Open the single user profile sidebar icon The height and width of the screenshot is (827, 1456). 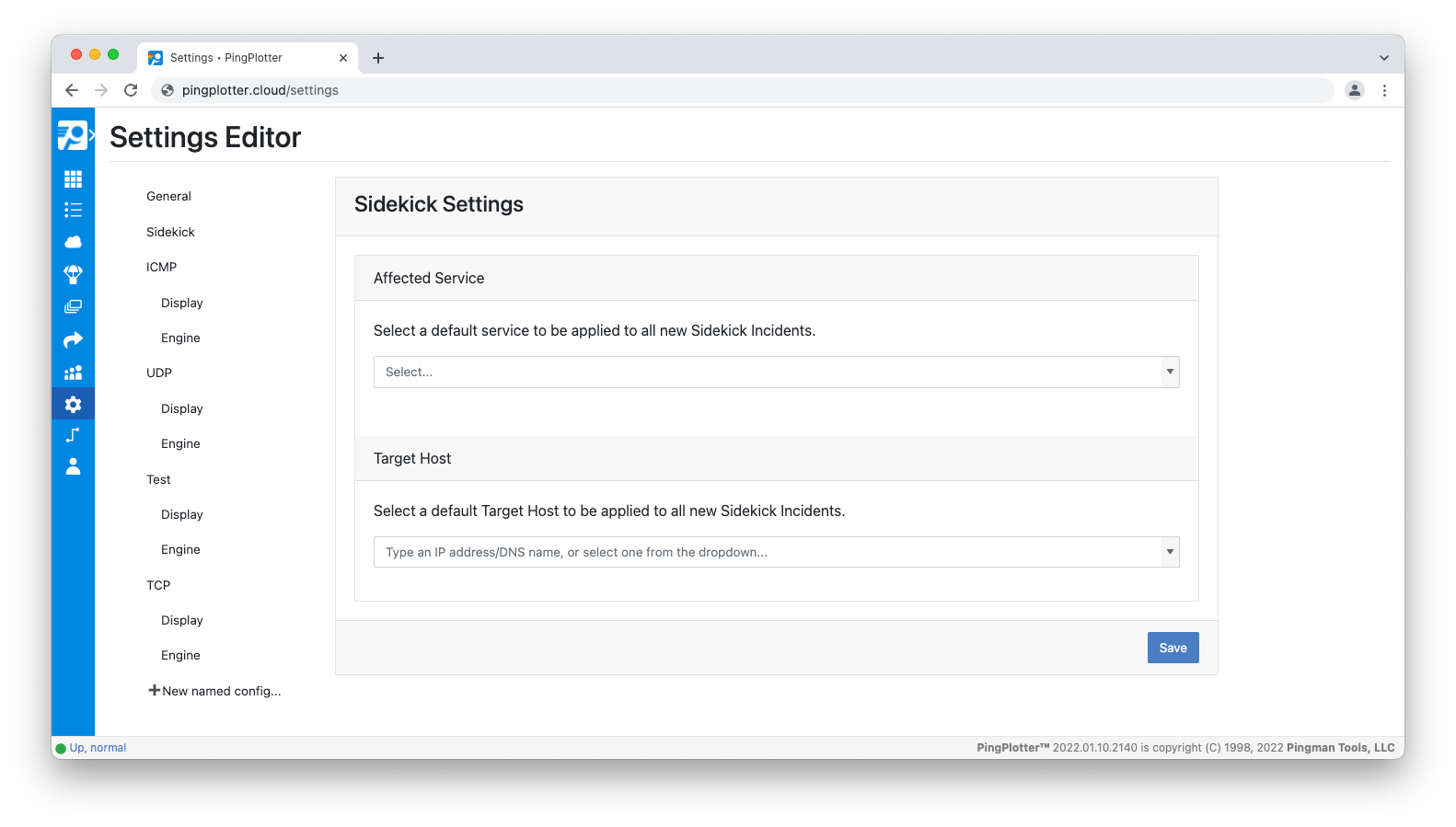coord(73,466)
